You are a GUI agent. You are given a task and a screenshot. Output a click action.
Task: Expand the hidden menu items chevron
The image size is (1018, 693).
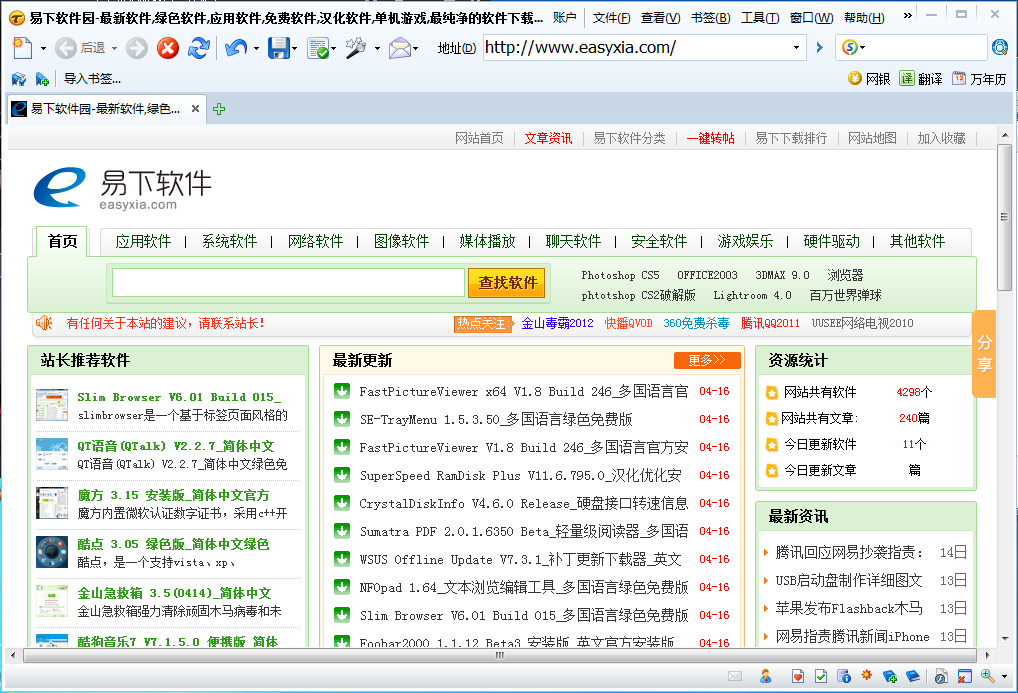pos(908,17)
